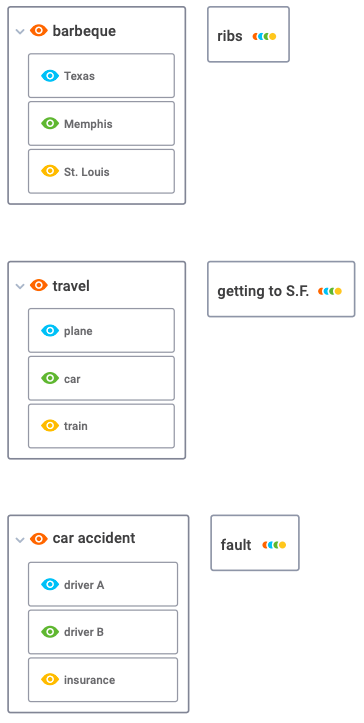Click the colored dots on fault card

pos(274,545)
